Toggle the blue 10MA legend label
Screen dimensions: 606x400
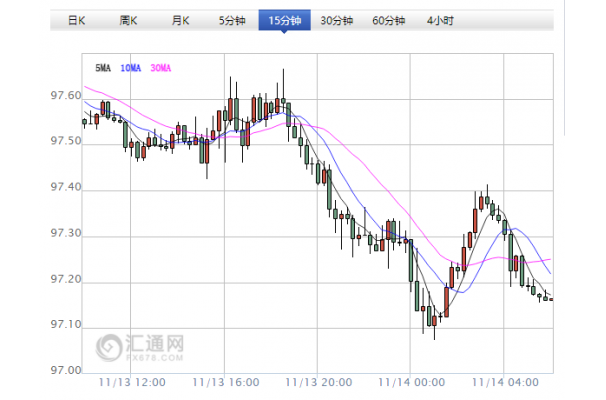pyautogui.click(x=130, y=67)
